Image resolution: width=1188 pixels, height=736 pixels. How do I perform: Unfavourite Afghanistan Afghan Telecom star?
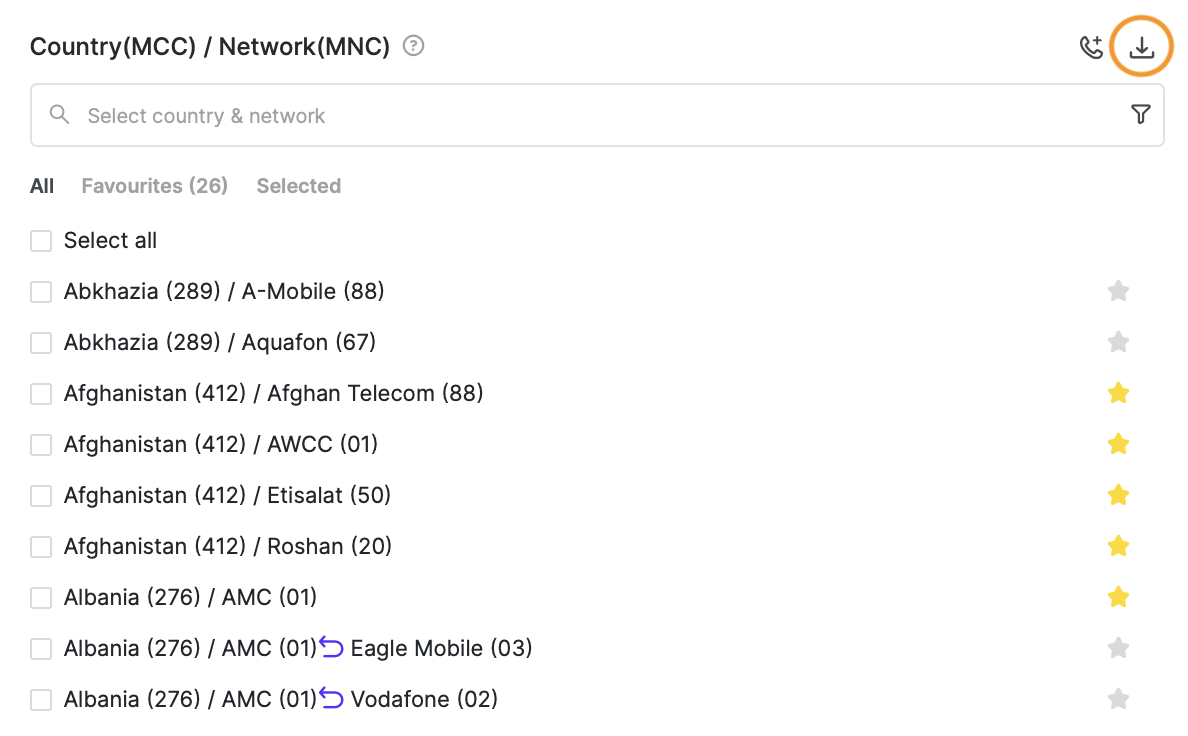pos(1118,393)
